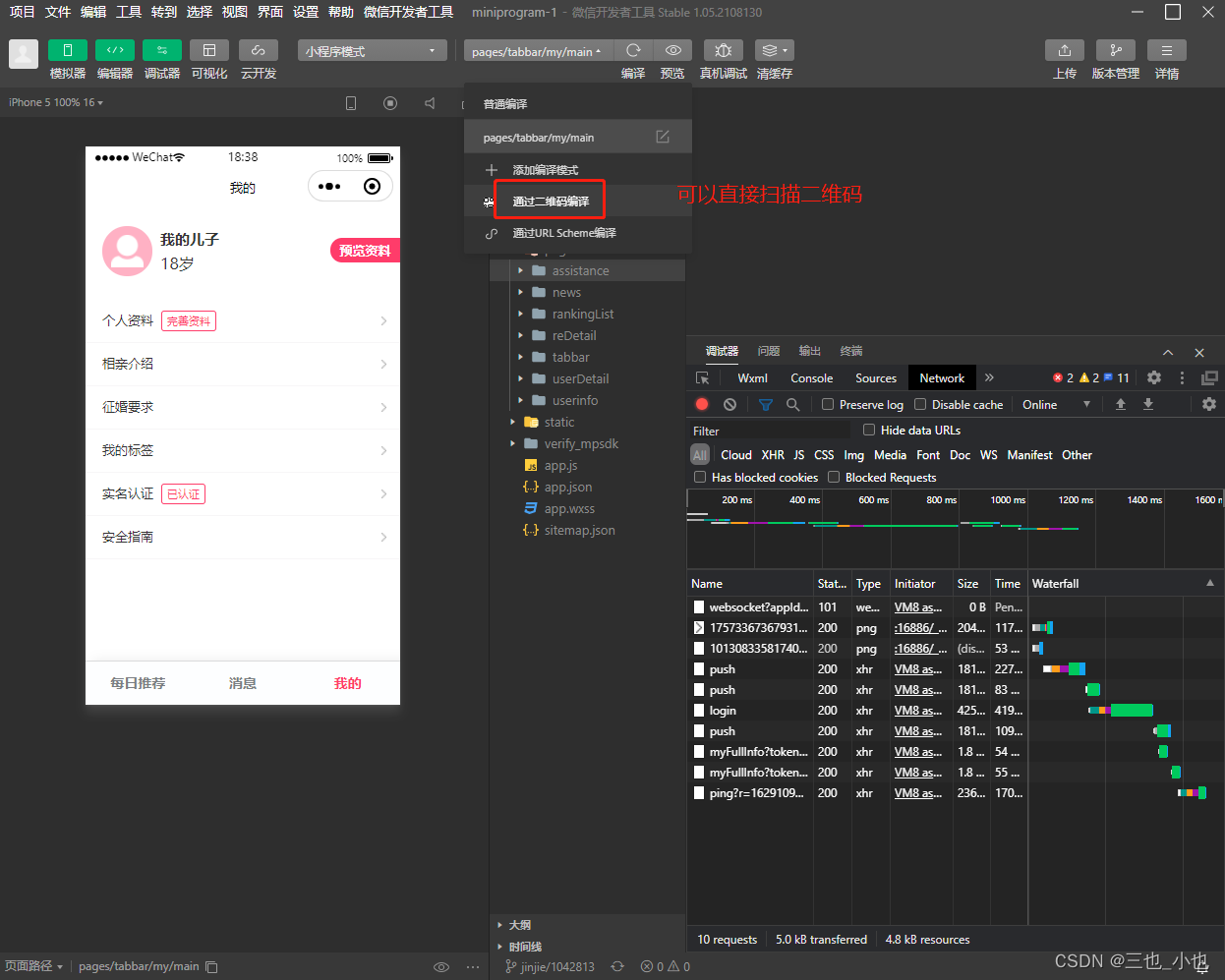Toggle the editor (编辑器) panel button
The image size is (1225, 980).
click(x=115, y=50)
